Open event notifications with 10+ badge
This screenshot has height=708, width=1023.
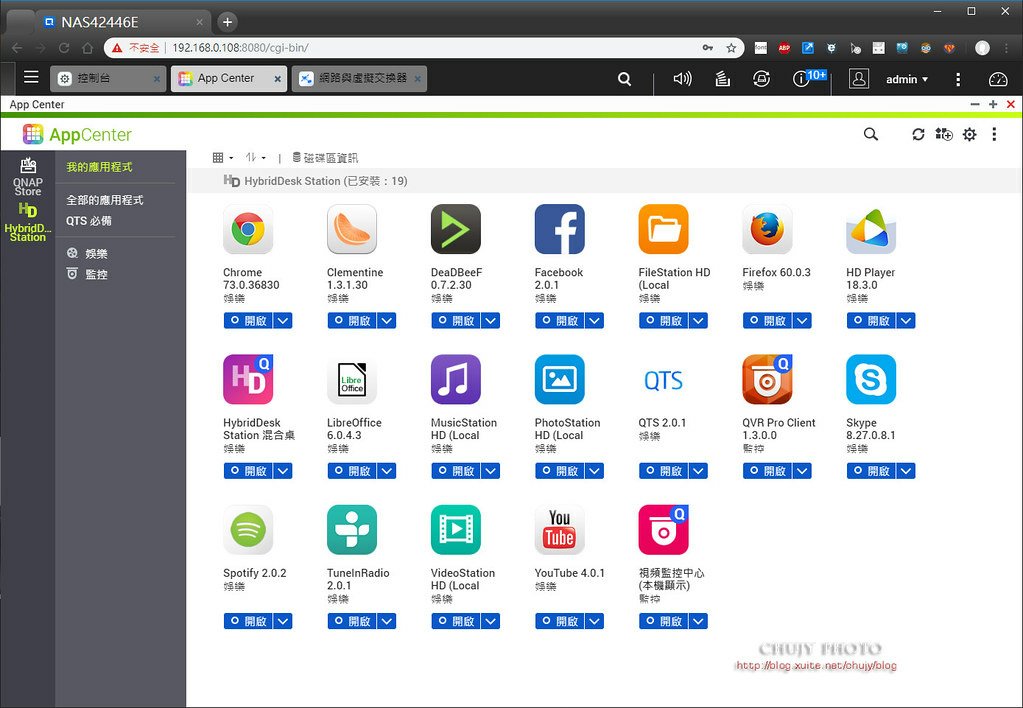[x=808, y=78]
